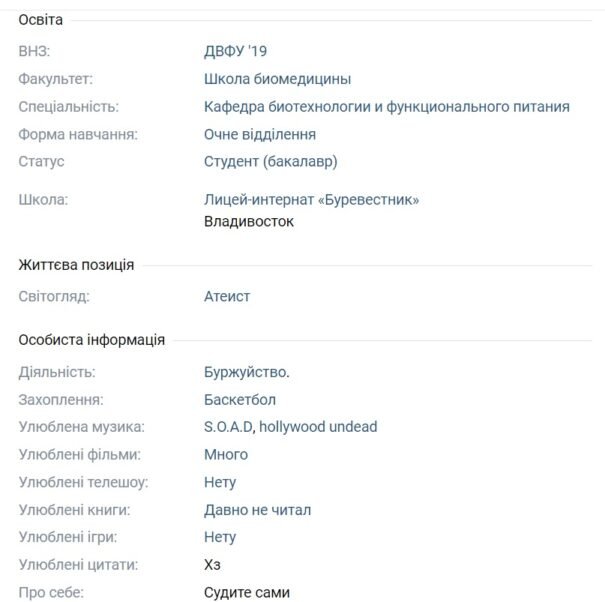Click Нету next to Улюблені телешоу
The height and width of the screenshot is (602, 605).
click(x=220, y=482)
